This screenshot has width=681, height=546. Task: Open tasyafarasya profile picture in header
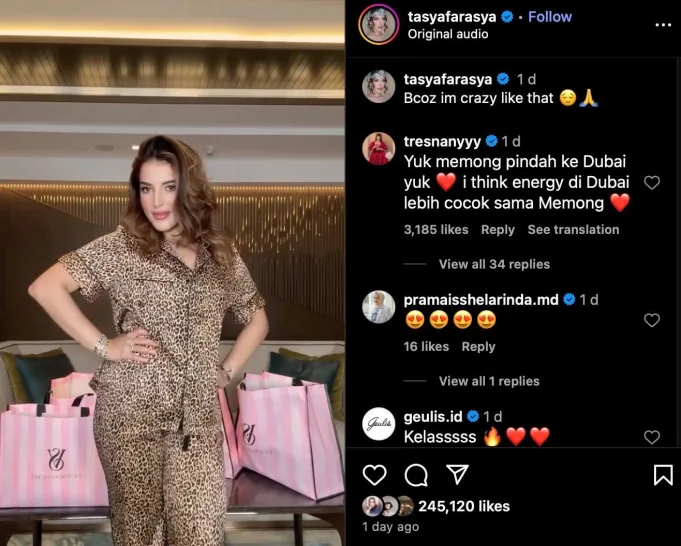[378, 24]
